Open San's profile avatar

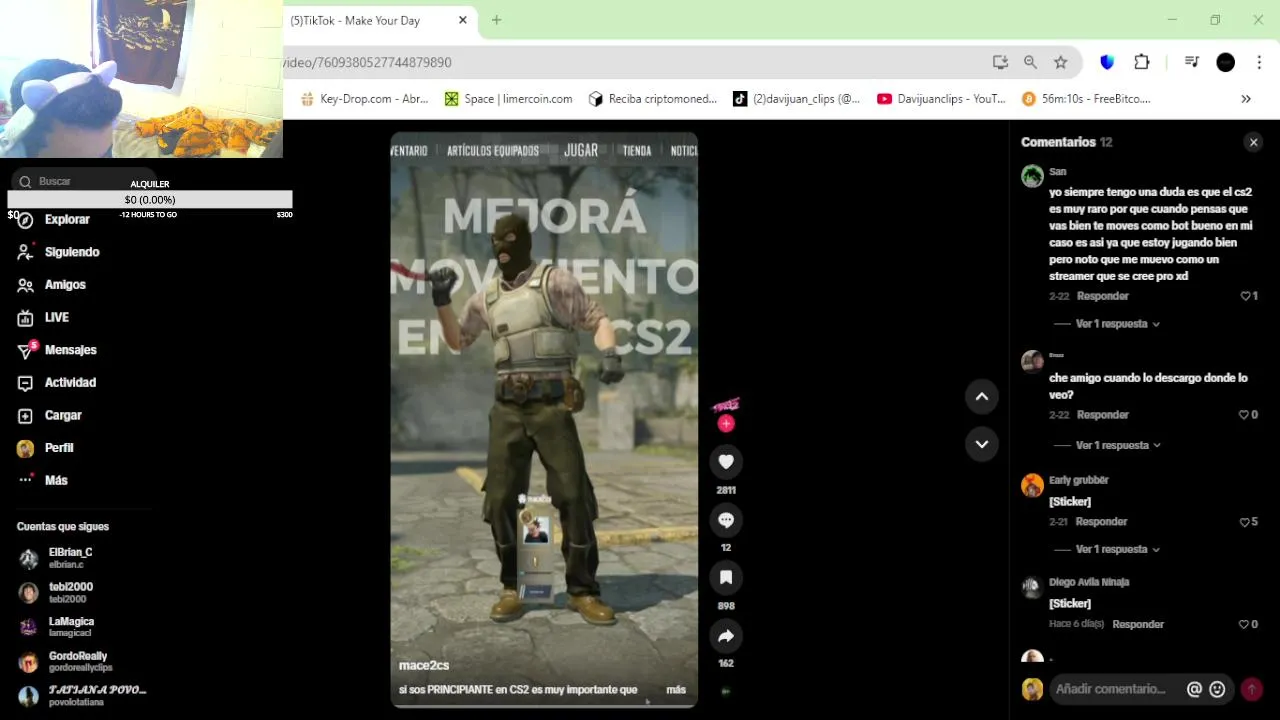[1032, 177]
